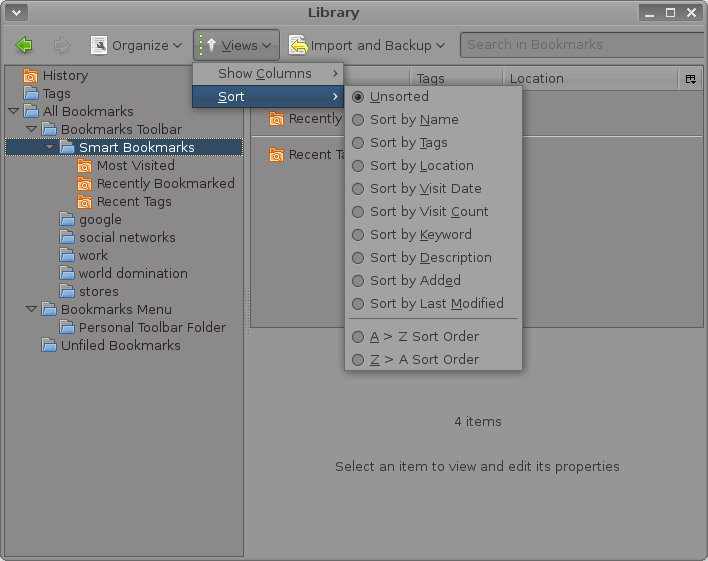This screenshot has height=561, width=708.
Task: Click the Recent Tags icon in tree
Action: [84, 201]
